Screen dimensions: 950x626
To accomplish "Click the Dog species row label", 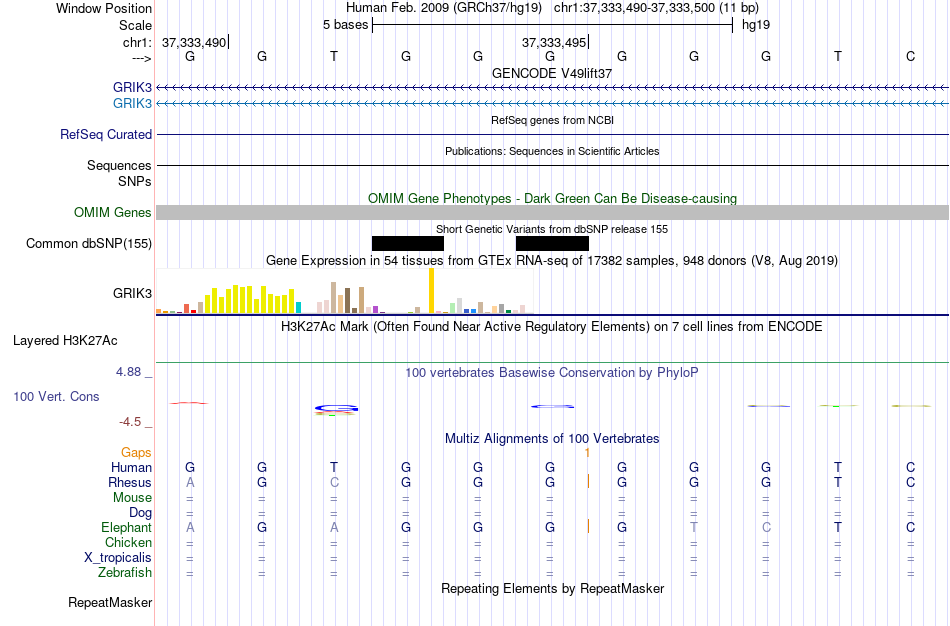I will click(140, 513).
